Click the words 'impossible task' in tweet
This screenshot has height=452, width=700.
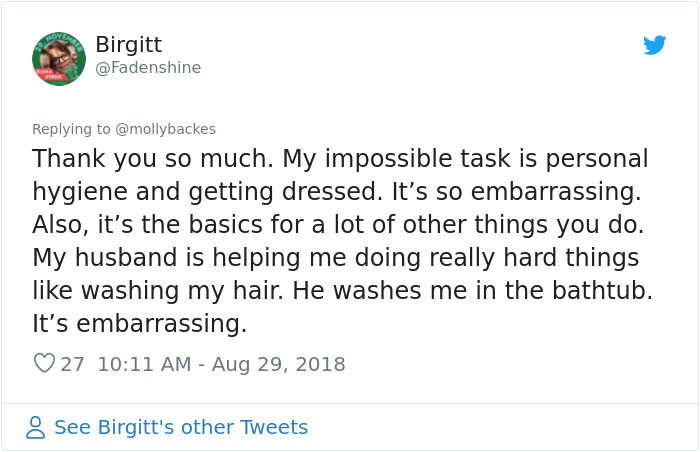coord(417,159)
